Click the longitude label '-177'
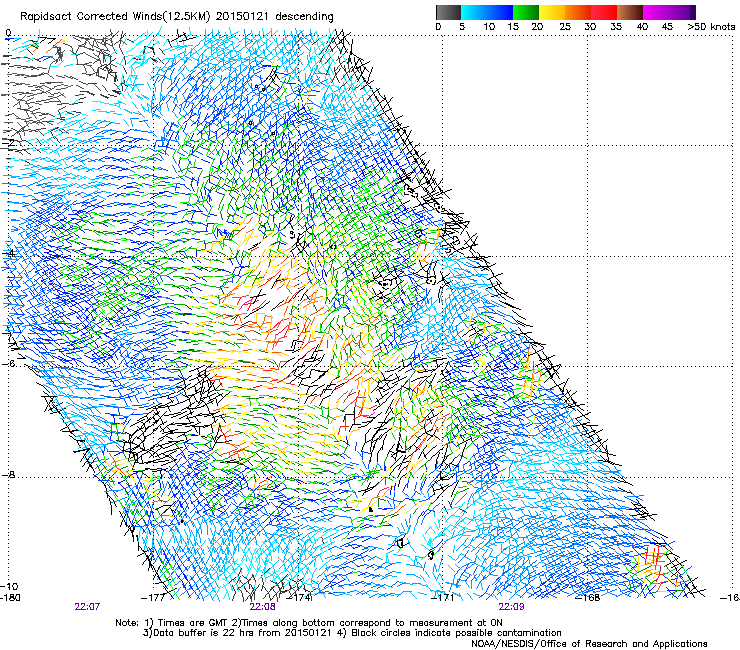Viewport: 740px width, 650px height. (x=153, y=597)
